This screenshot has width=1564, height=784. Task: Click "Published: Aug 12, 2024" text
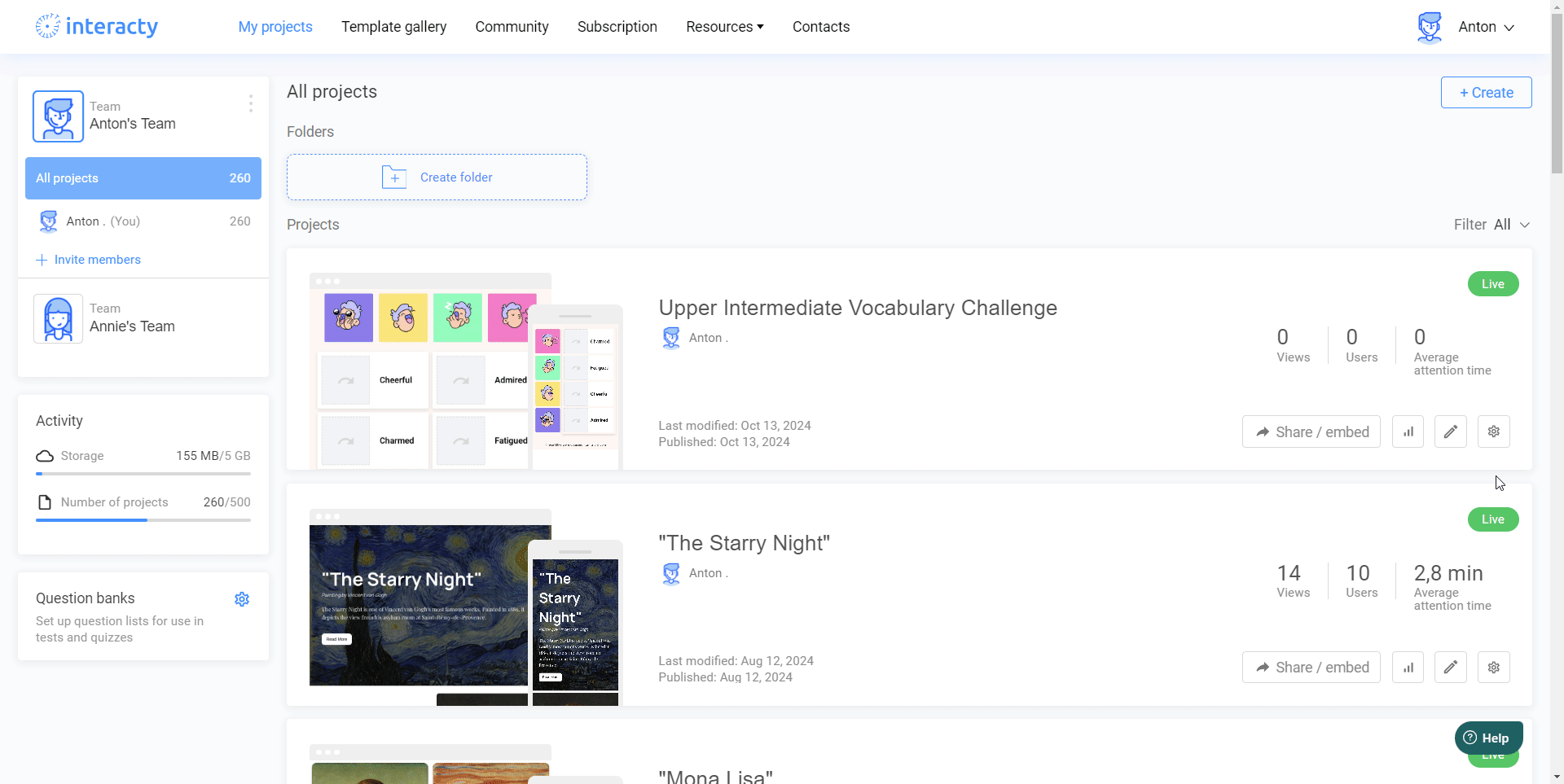coord(726,677)
